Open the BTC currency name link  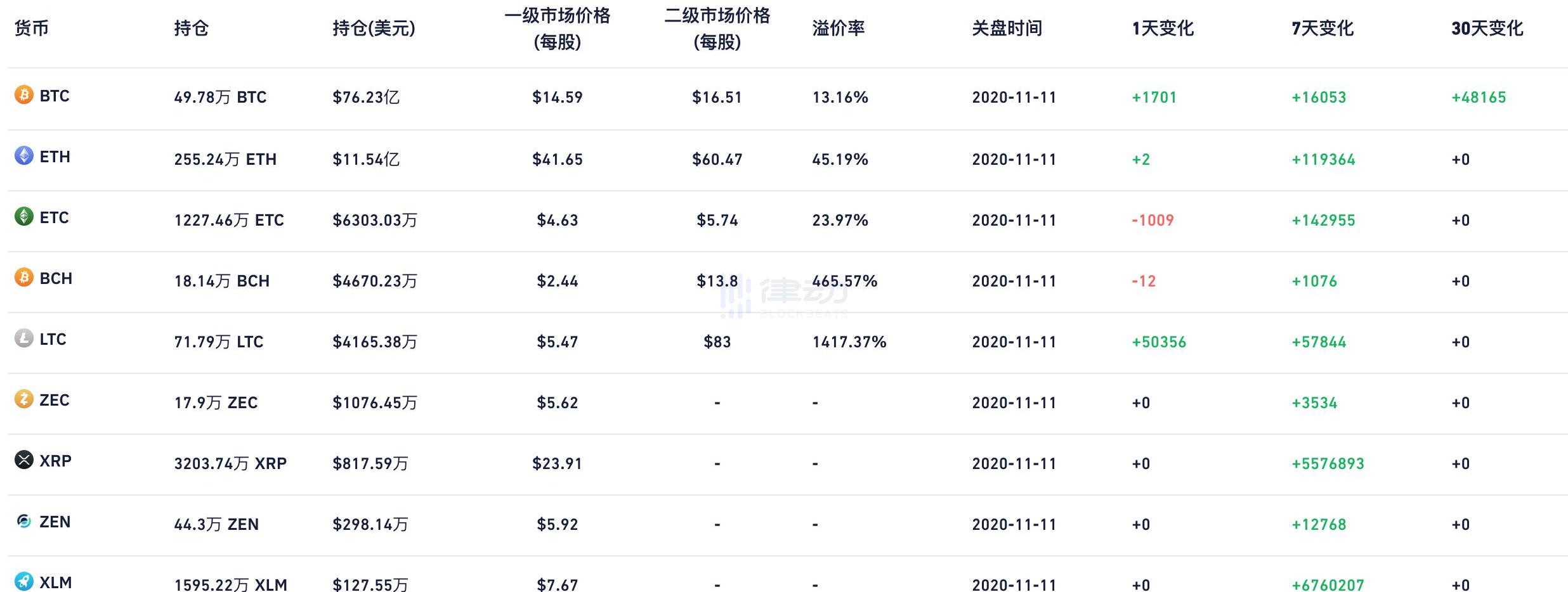click(55, 96)
